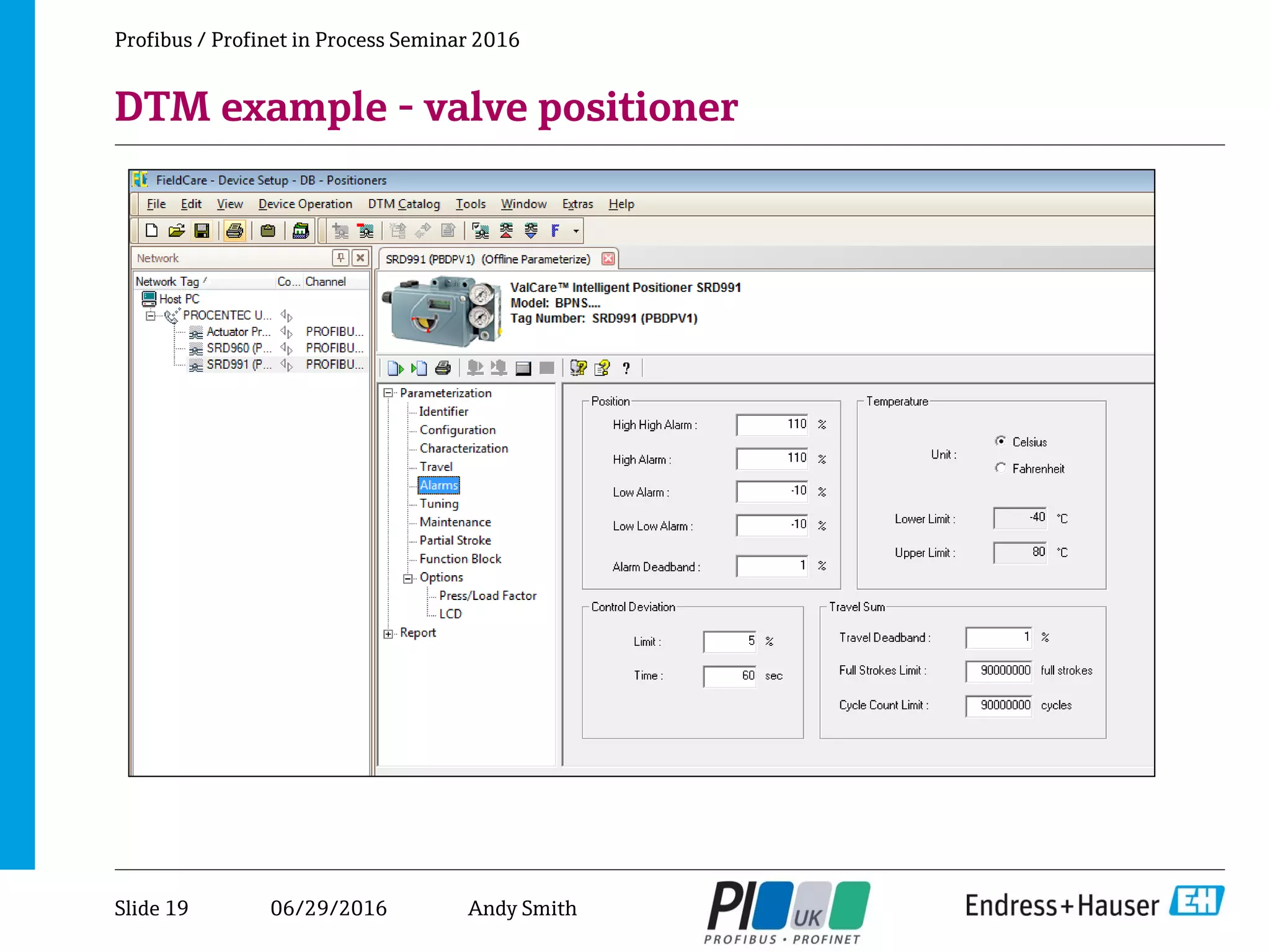Open the Extras menu
Viewport: 1270px width, 952px height.
click(x=577, y=204)
